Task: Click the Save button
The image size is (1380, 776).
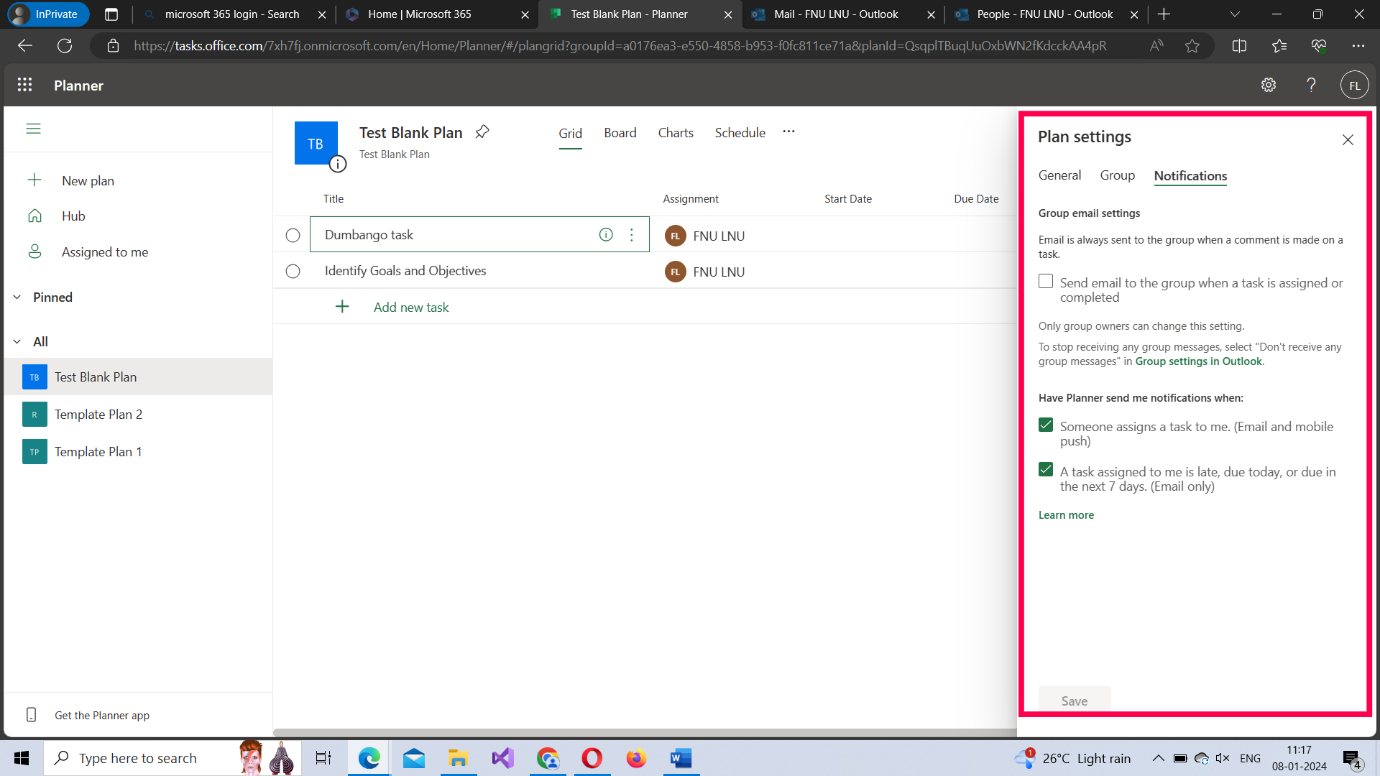Action: click(1074, 701)
